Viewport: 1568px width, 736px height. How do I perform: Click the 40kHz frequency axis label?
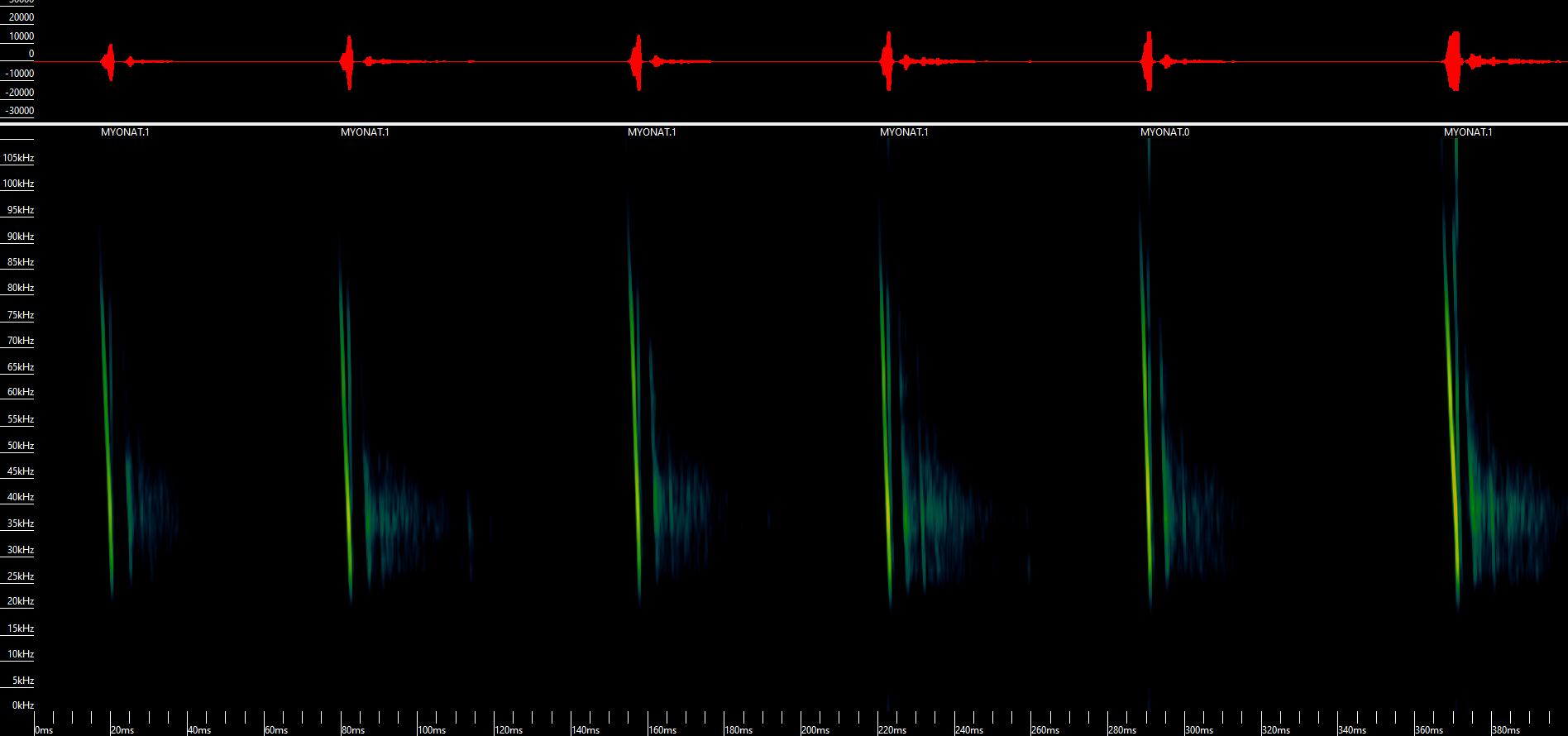pyautogui.click(x=21, y=497)
